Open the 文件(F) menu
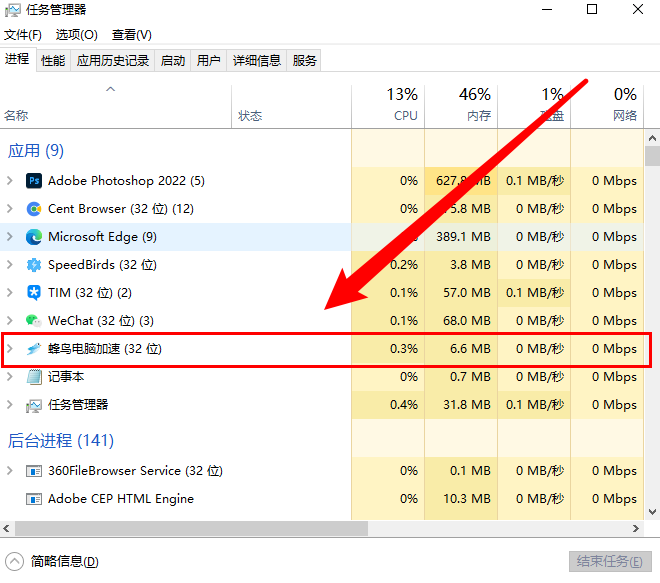660x583 pixels. [x=23, y=35]
